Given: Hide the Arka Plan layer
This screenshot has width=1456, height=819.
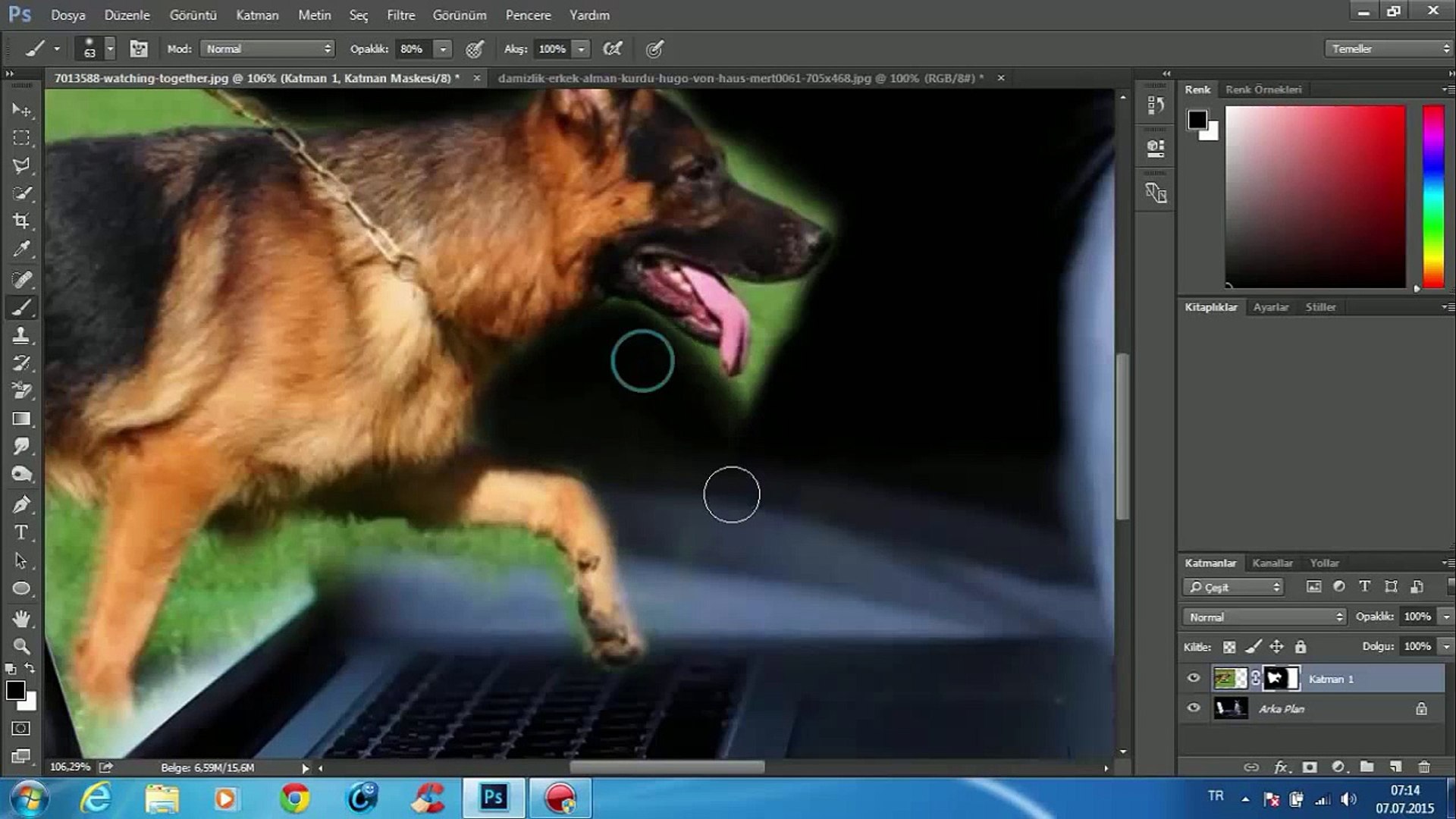Looking at the screenshot, I should pos(1194,708).
